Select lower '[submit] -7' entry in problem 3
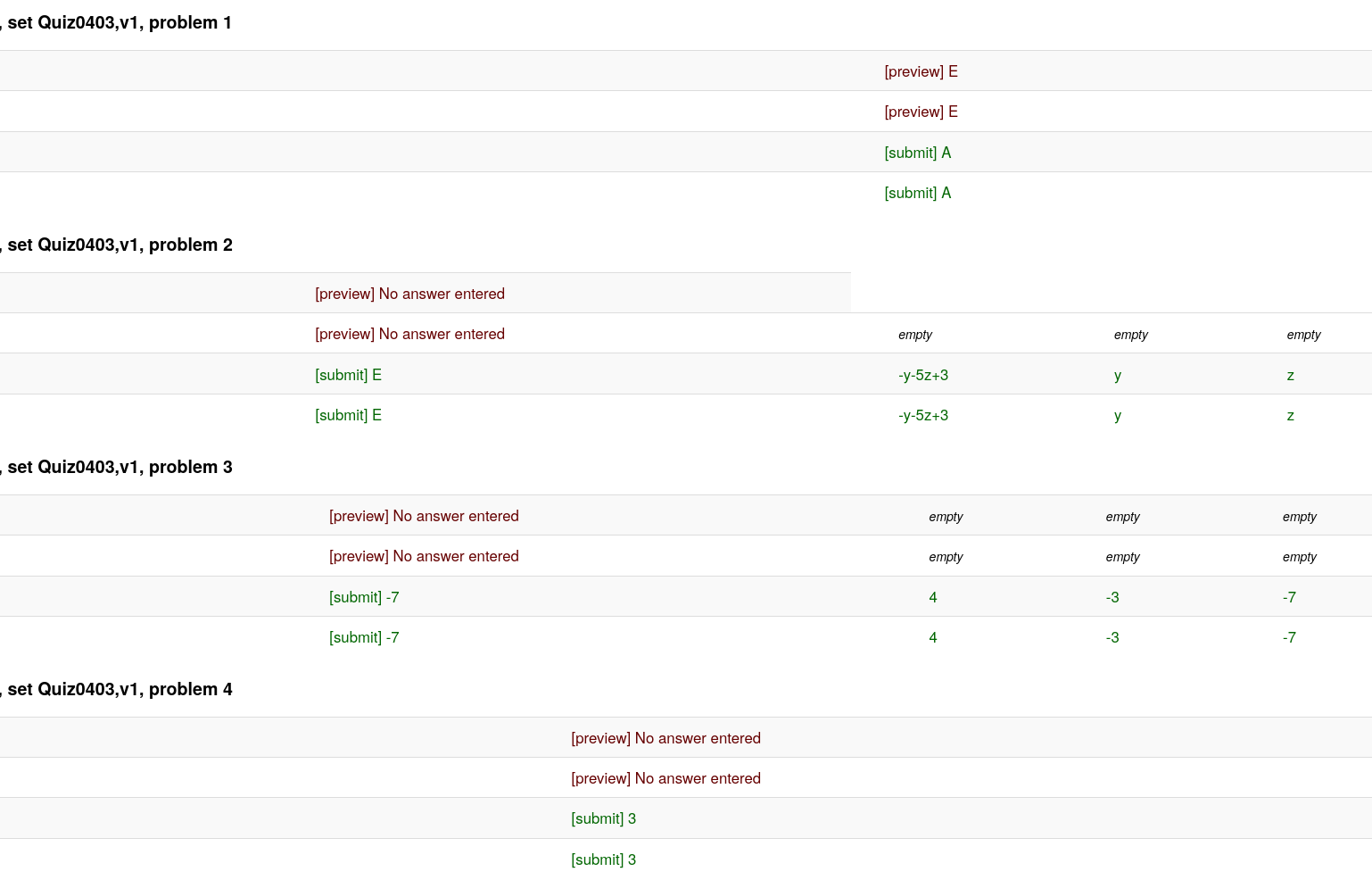The image size is (1372, 880). tap(364, 637)
